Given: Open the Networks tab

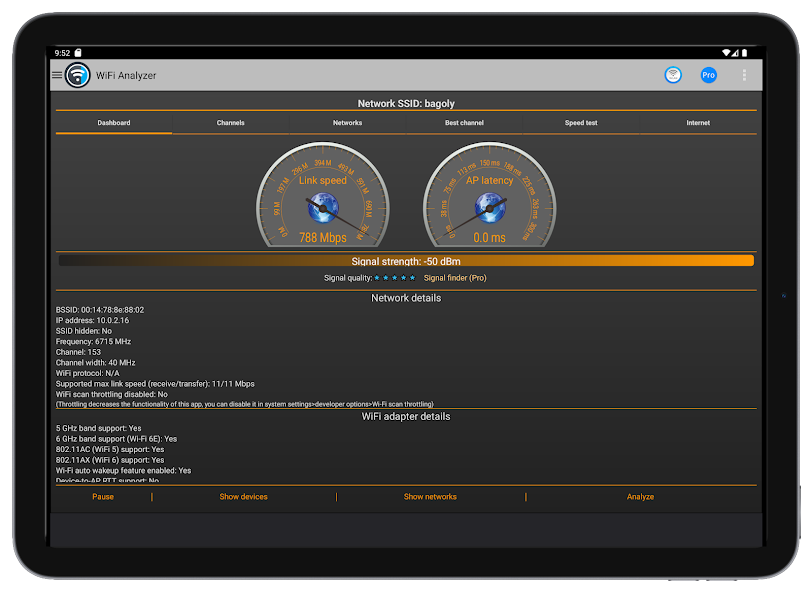Looking at the screenshot, I should coord(347,123).
